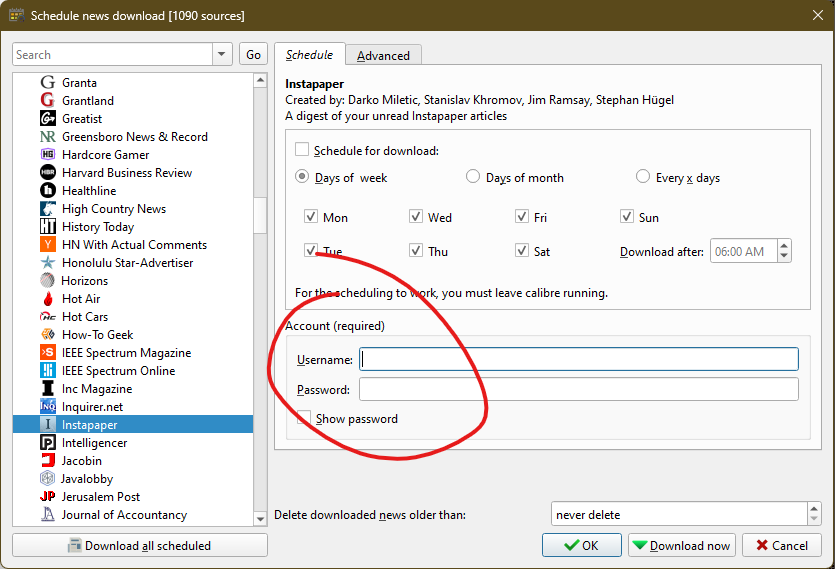The image size is (835, 569).
Task: Tick the Show password checkbox
Action: tap(304, 419)
